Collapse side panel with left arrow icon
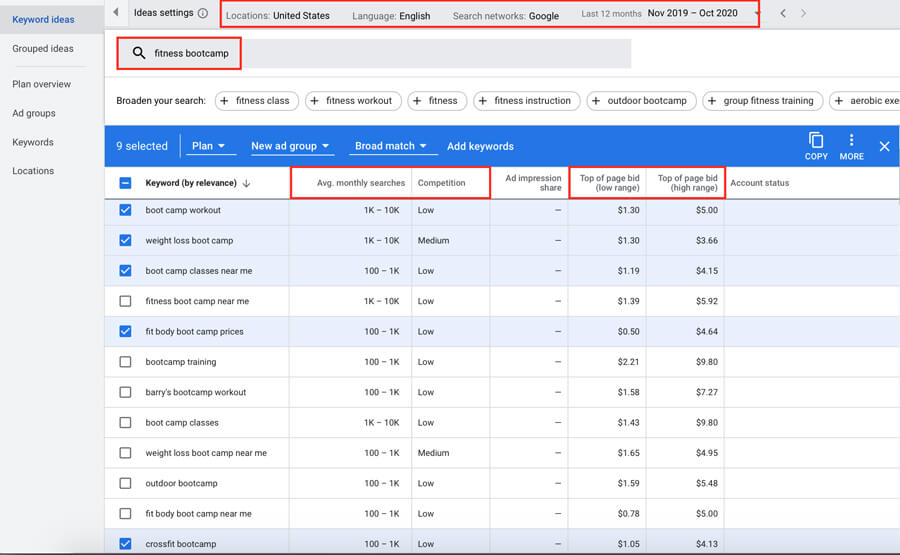900x555 pixels. [116, 12]
